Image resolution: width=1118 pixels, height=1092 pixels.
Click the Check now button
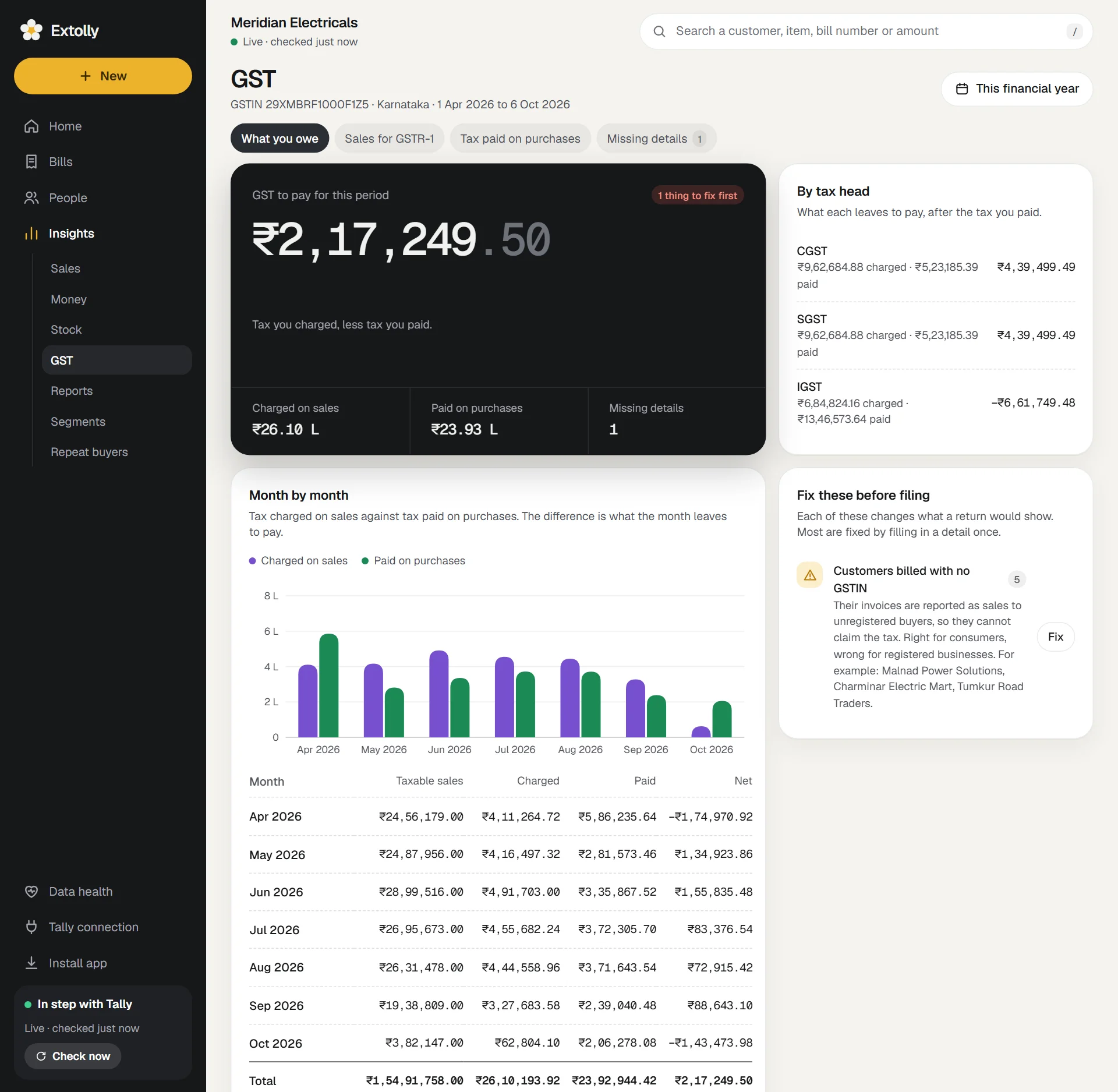pyautogui.click(x=73, y=1056)
